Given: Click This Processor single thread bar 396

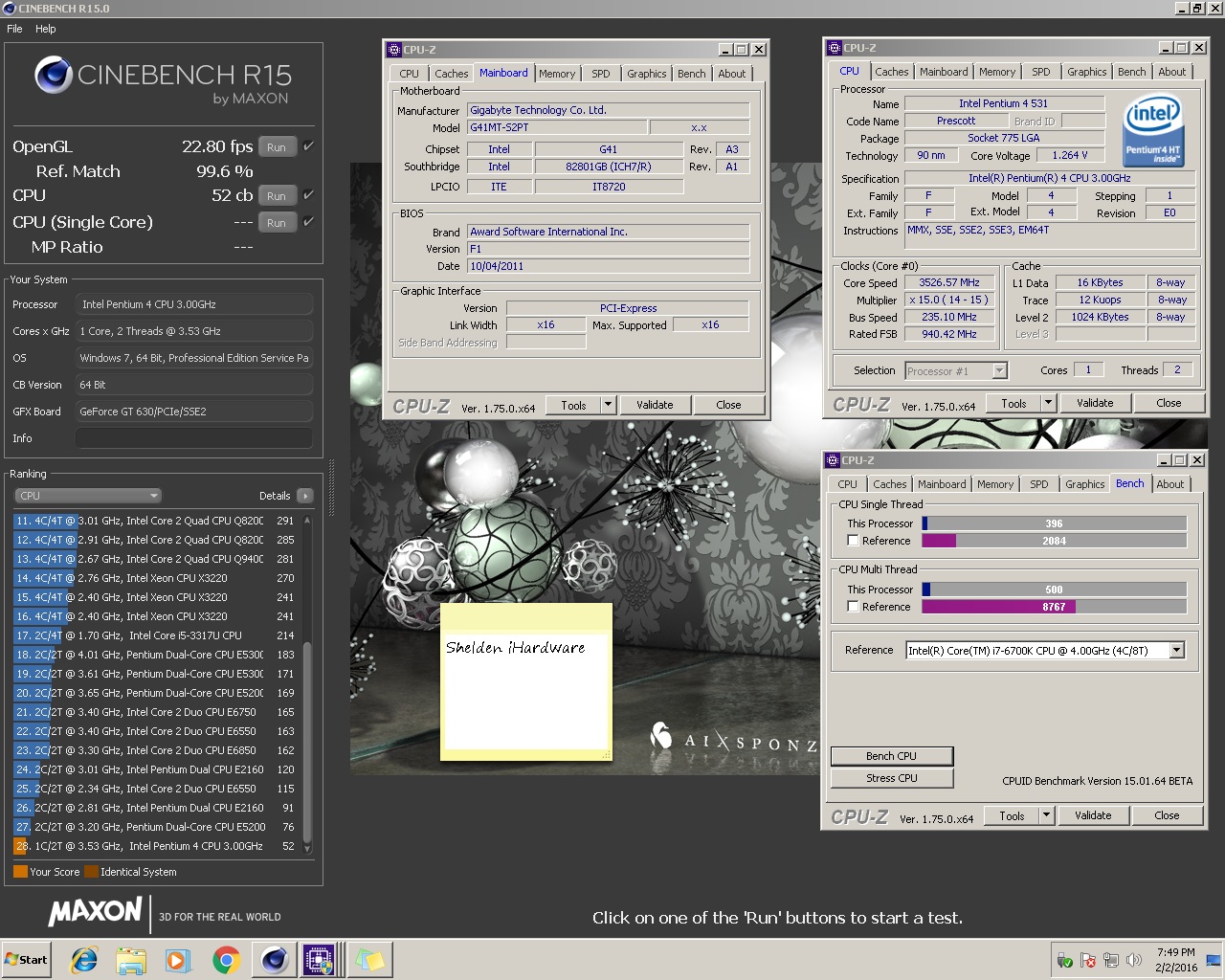Looking at the screenshot, I should 1054,523.
